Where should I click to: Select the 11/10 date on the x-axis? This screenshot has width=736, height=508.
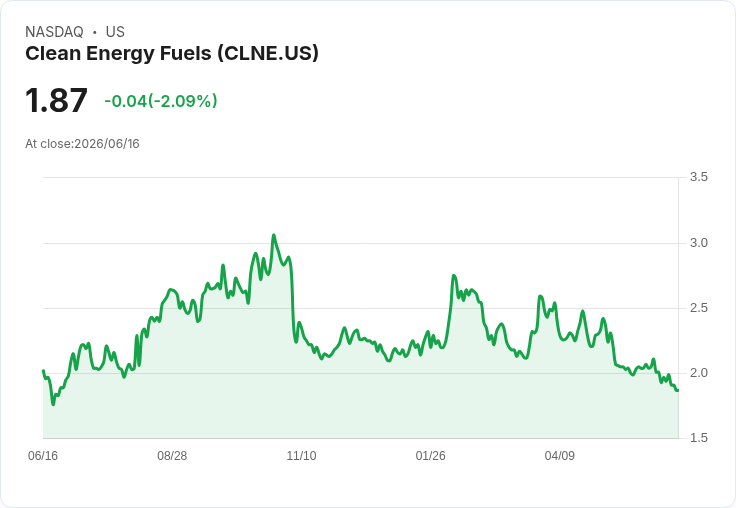click(301, 455)
